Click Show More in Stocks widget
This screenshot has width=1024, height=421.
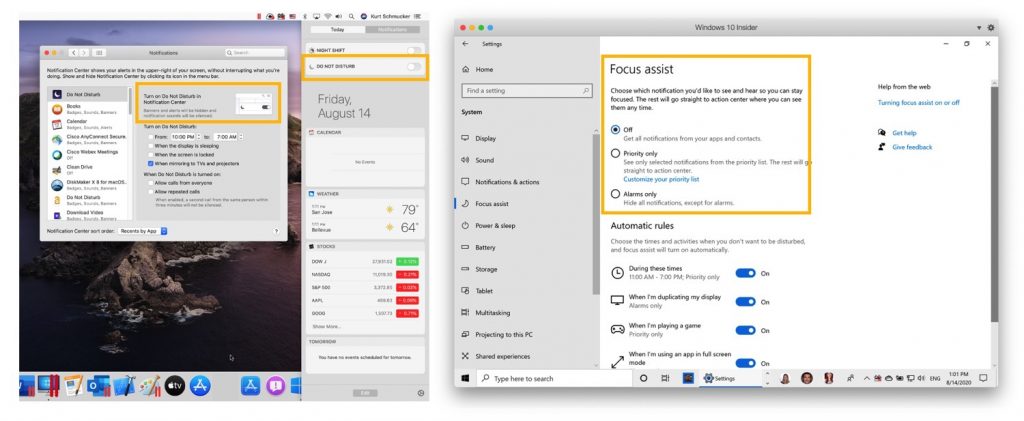point(327,326)
